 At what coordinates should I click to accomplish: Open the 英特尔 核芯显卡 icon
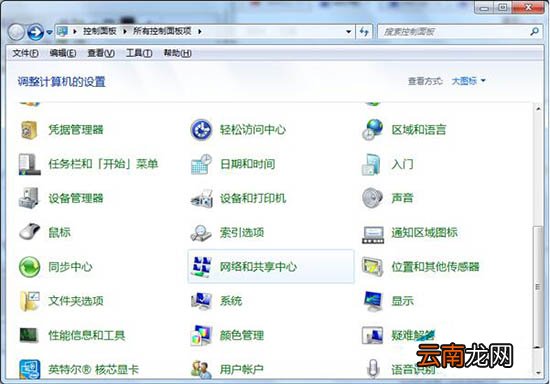[x=29, y=369]
